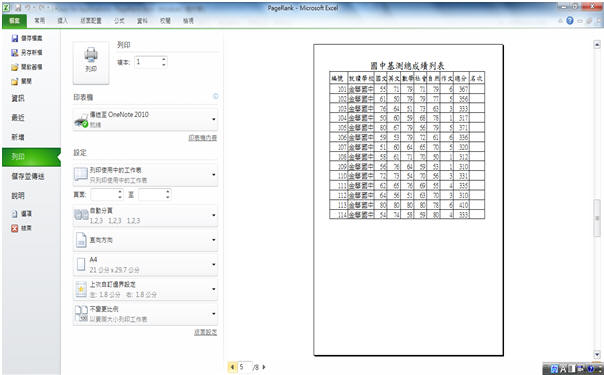Click the 選項 options icon in sidebar
The width and height of the screenshot is (604, 375).
15,214
